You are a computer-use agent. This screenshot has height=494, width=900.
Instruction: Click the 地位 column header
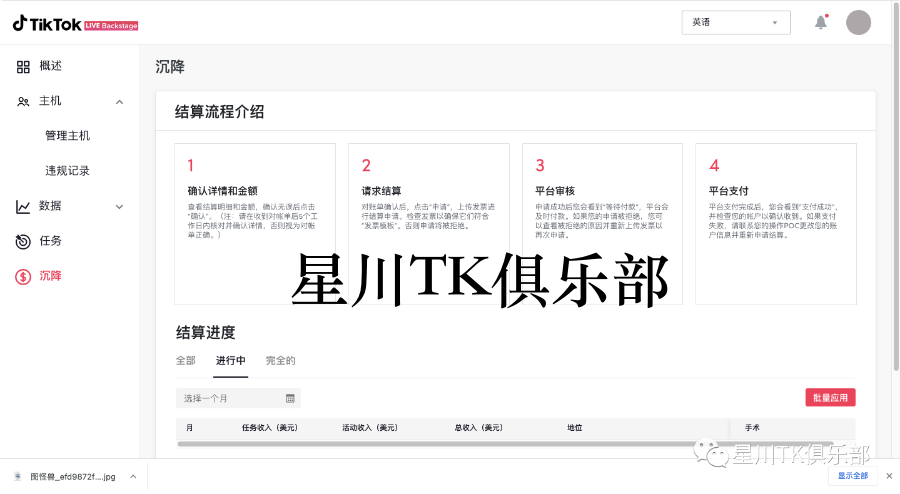pos(575,428)
